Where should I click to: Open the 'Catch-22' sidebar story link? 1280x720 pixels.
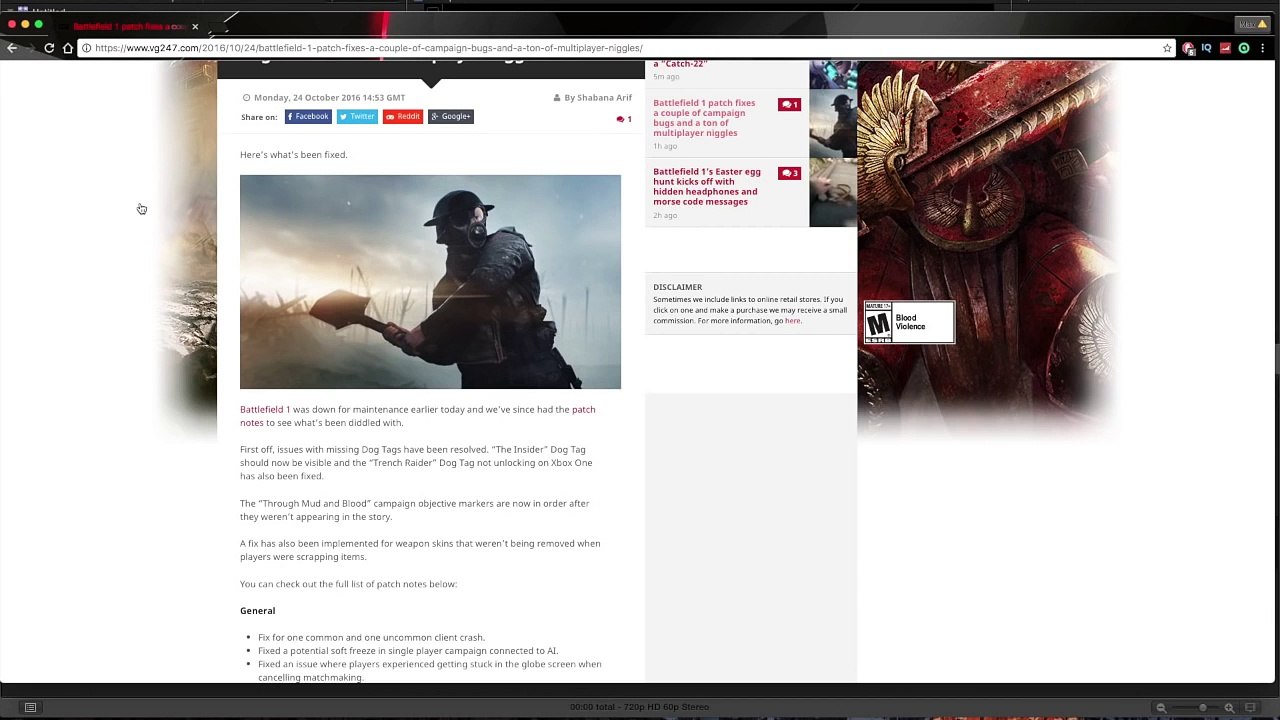[x=680, y=65]
